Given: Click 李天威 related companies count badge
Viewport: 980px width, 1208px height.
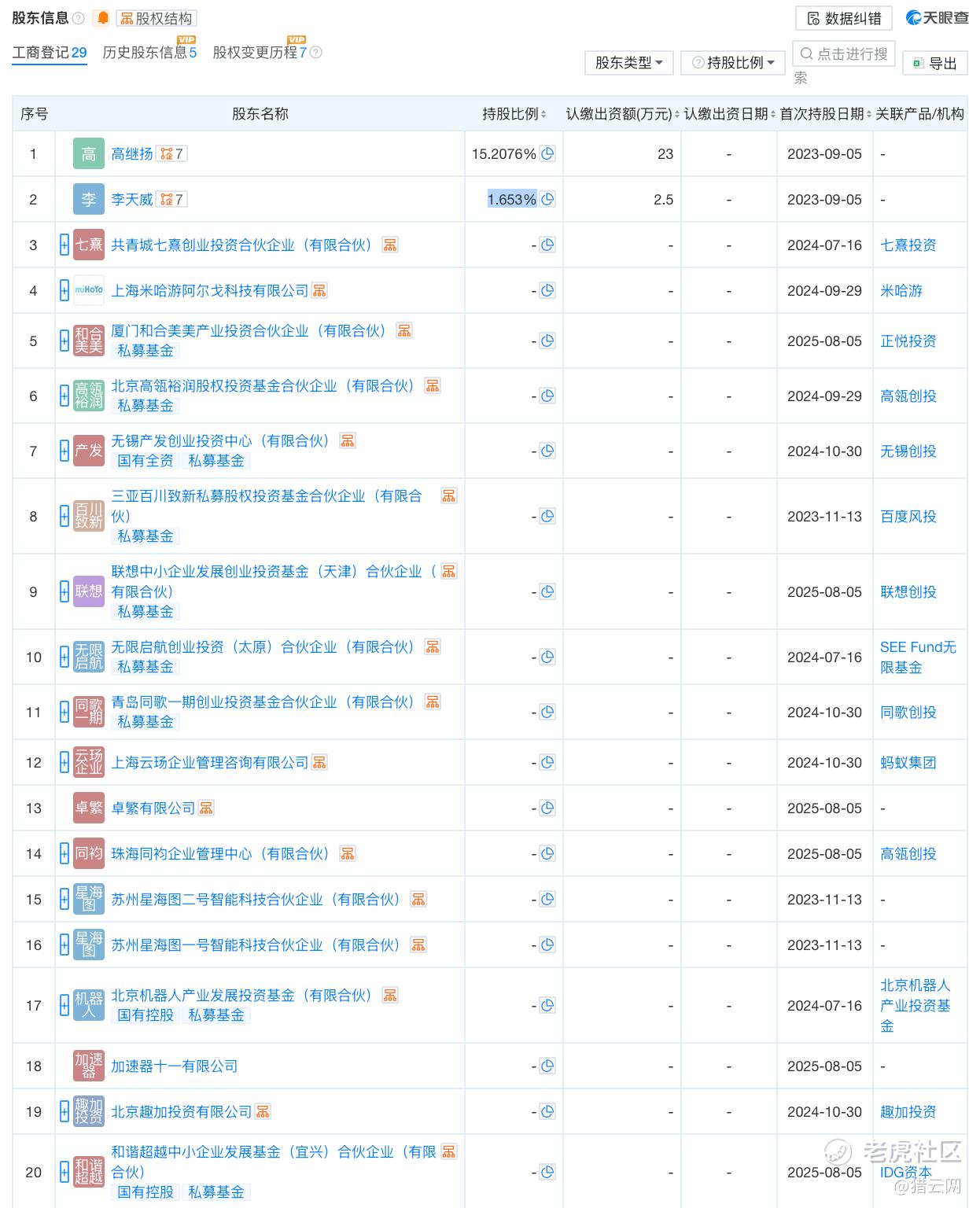Looking at the screenshot, I should (171, 200).
